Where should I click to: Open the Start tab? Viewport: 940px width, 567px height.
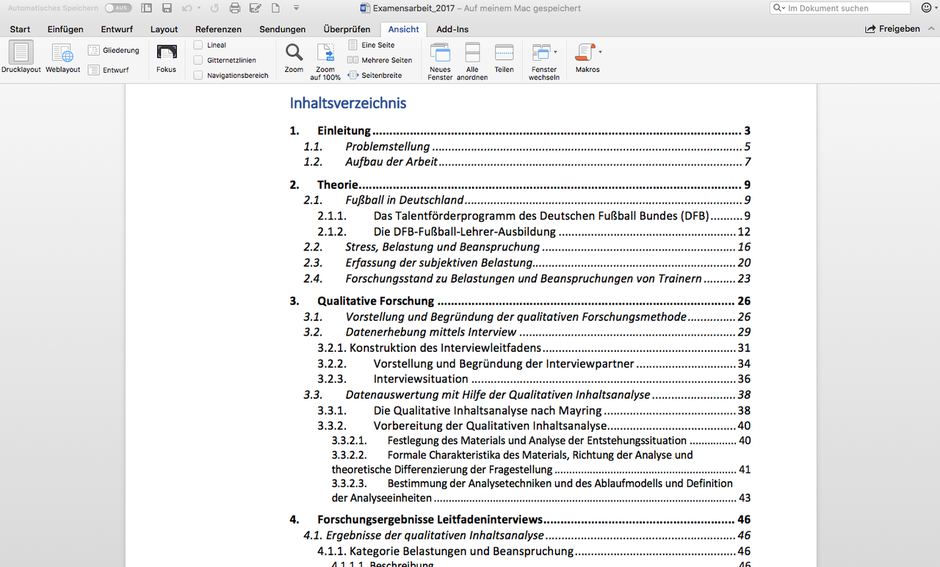click(x=20, y=29)
